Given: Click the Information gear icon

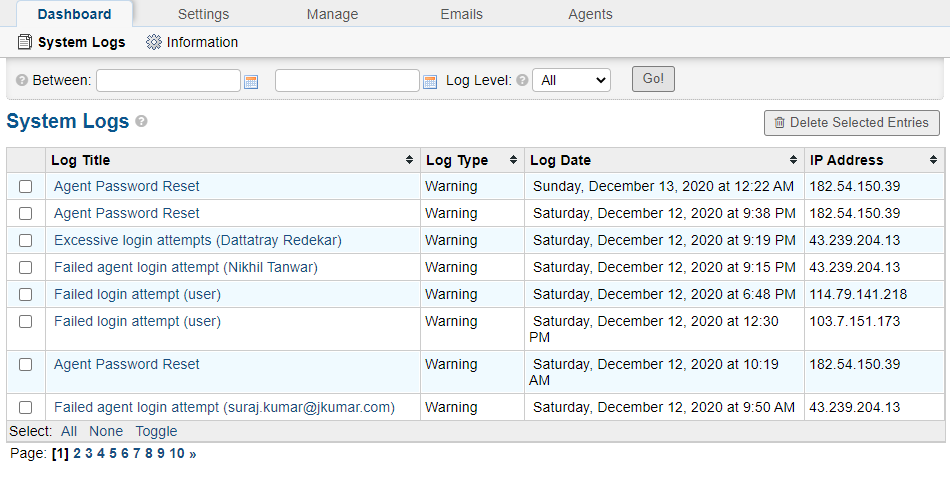Looking at the screenshot, I should click(x=154, y=42).
